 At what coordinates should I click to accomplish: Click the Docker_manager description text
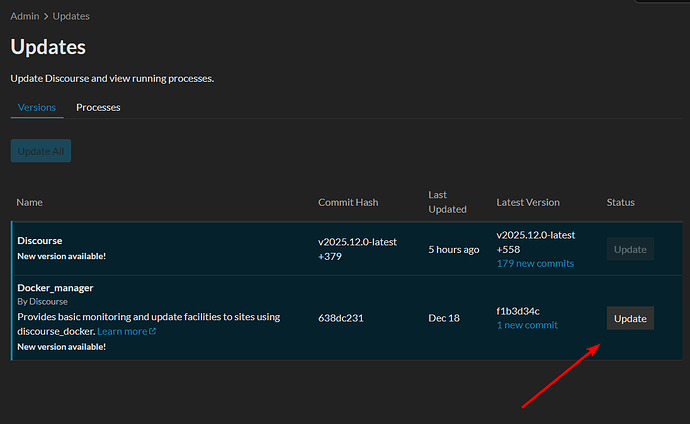149,324
